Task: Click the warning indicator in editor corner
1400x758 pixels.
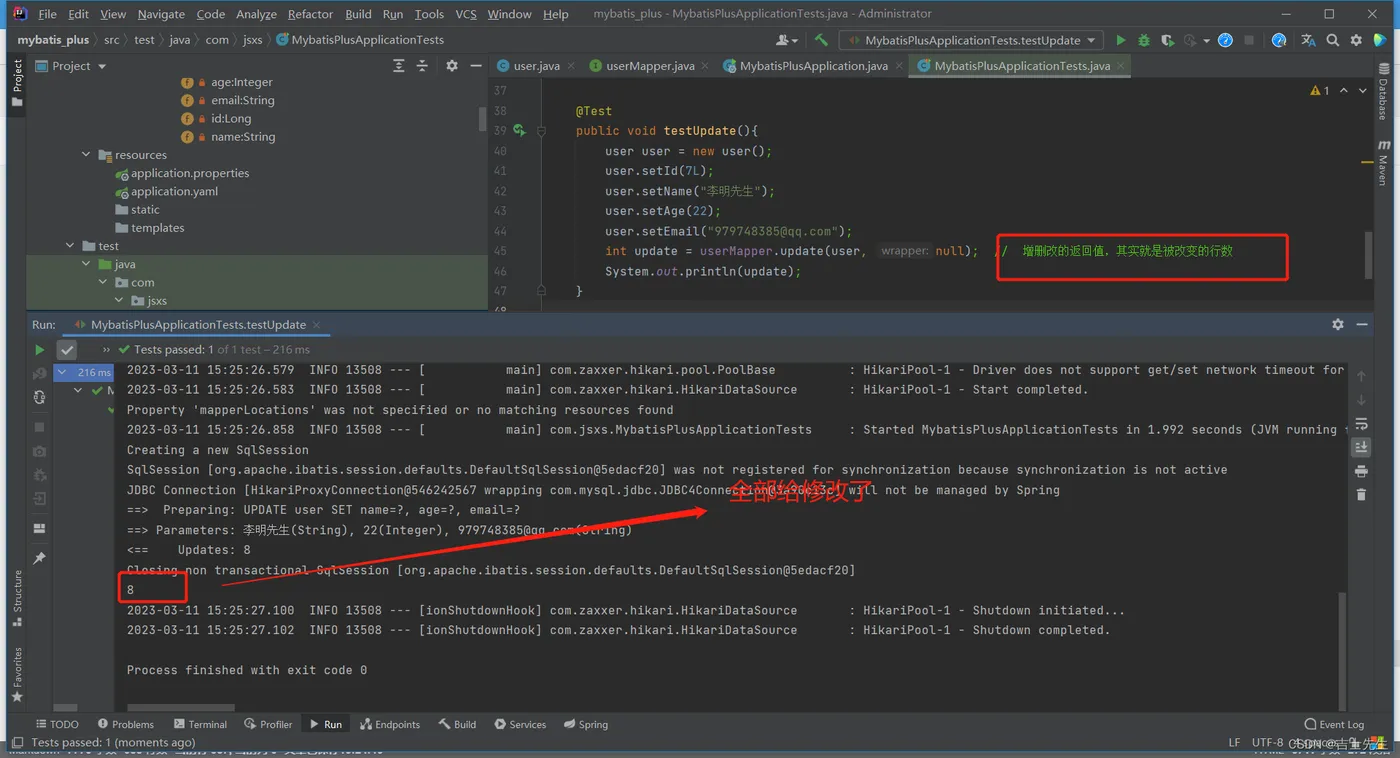Action: 1320,91
